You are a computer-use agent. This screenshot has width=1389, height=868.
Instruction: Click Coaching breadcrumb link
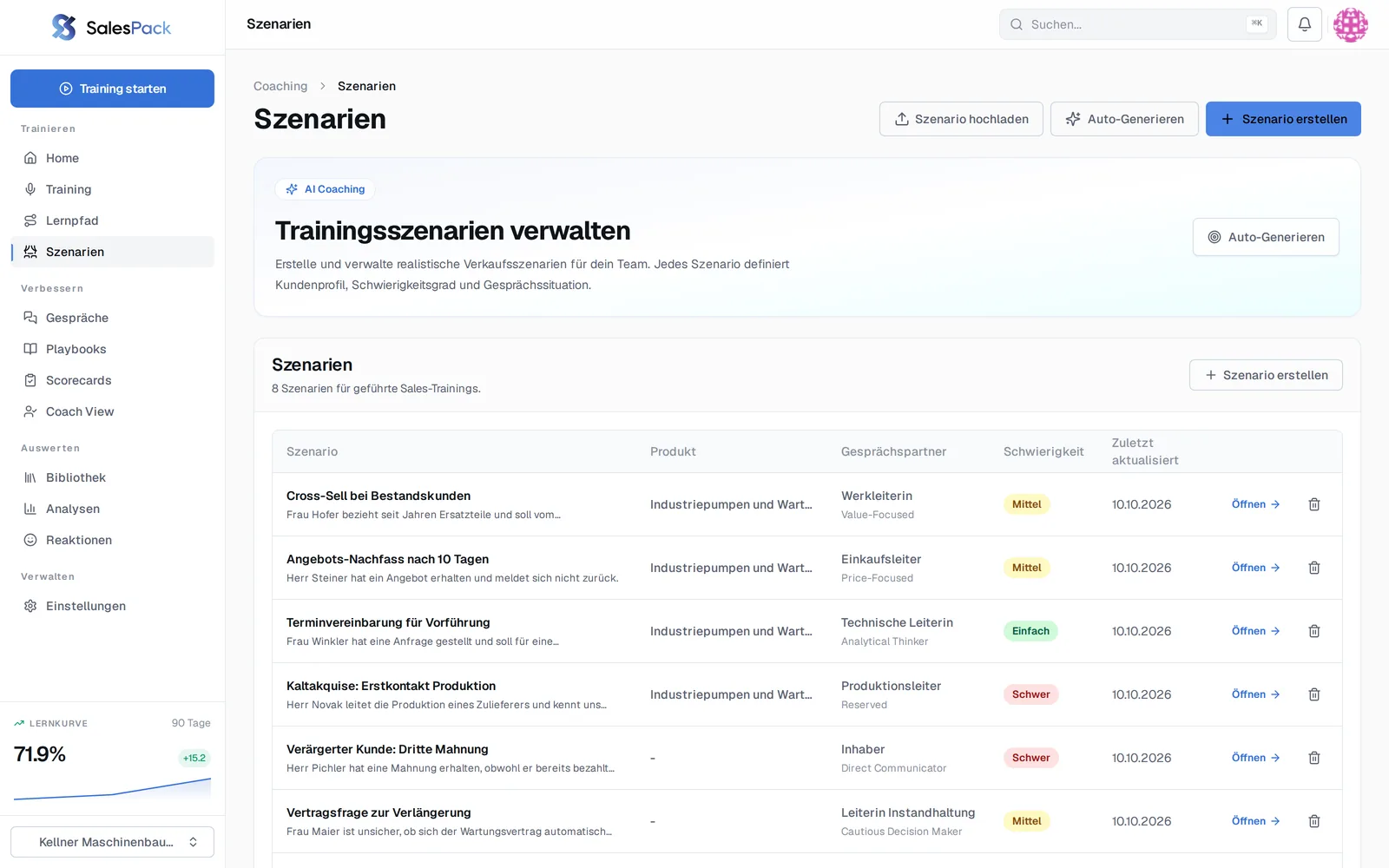(280, 86)
